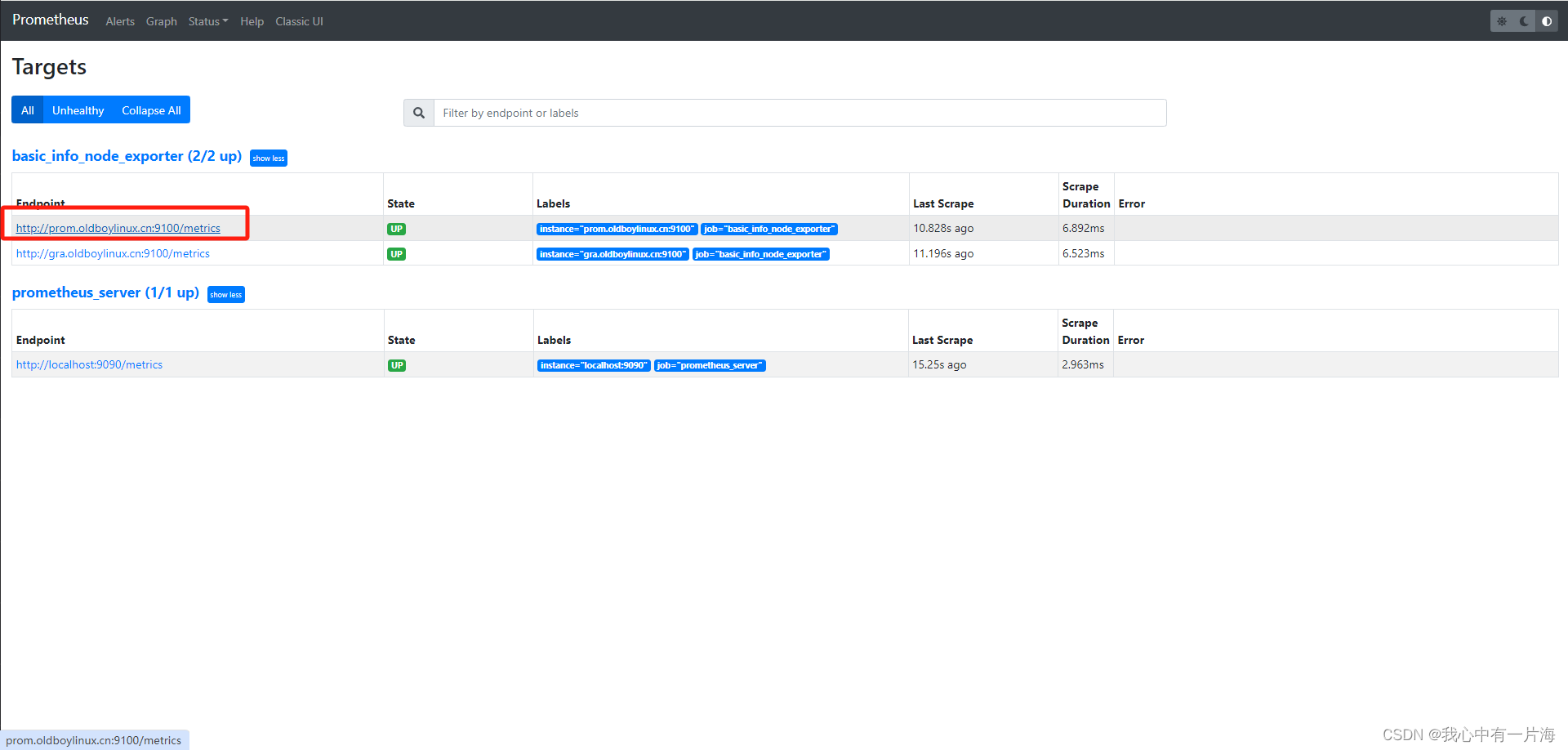Select last scrape value 15.25s ago
The width and height of the screenshot is (1568, 750).
pos(939,364)
